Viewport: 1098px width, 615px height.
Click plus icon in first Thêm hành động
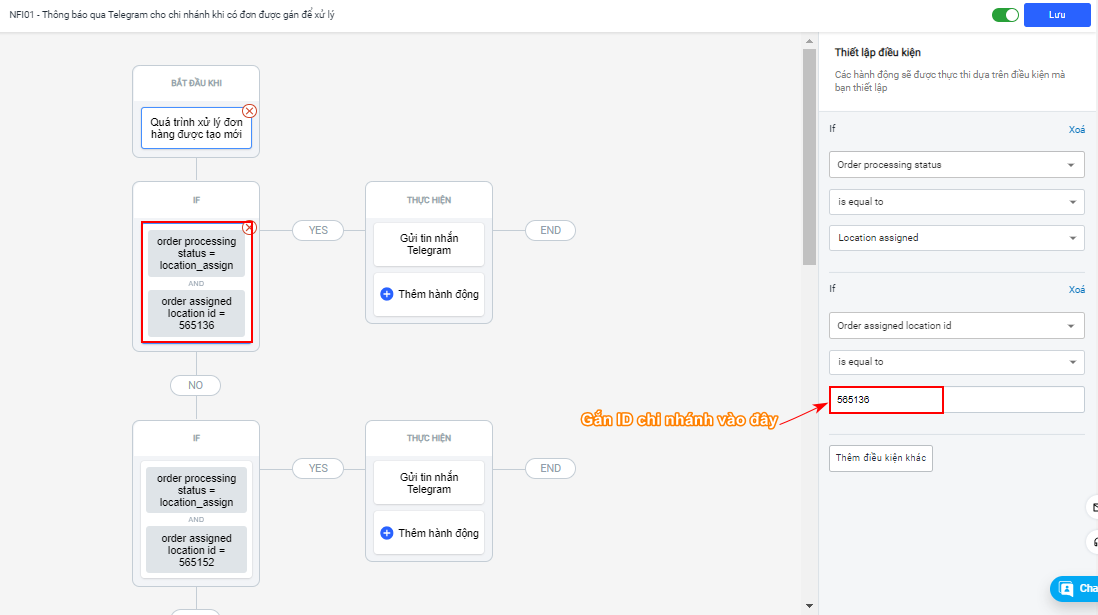tap(387, 294)
